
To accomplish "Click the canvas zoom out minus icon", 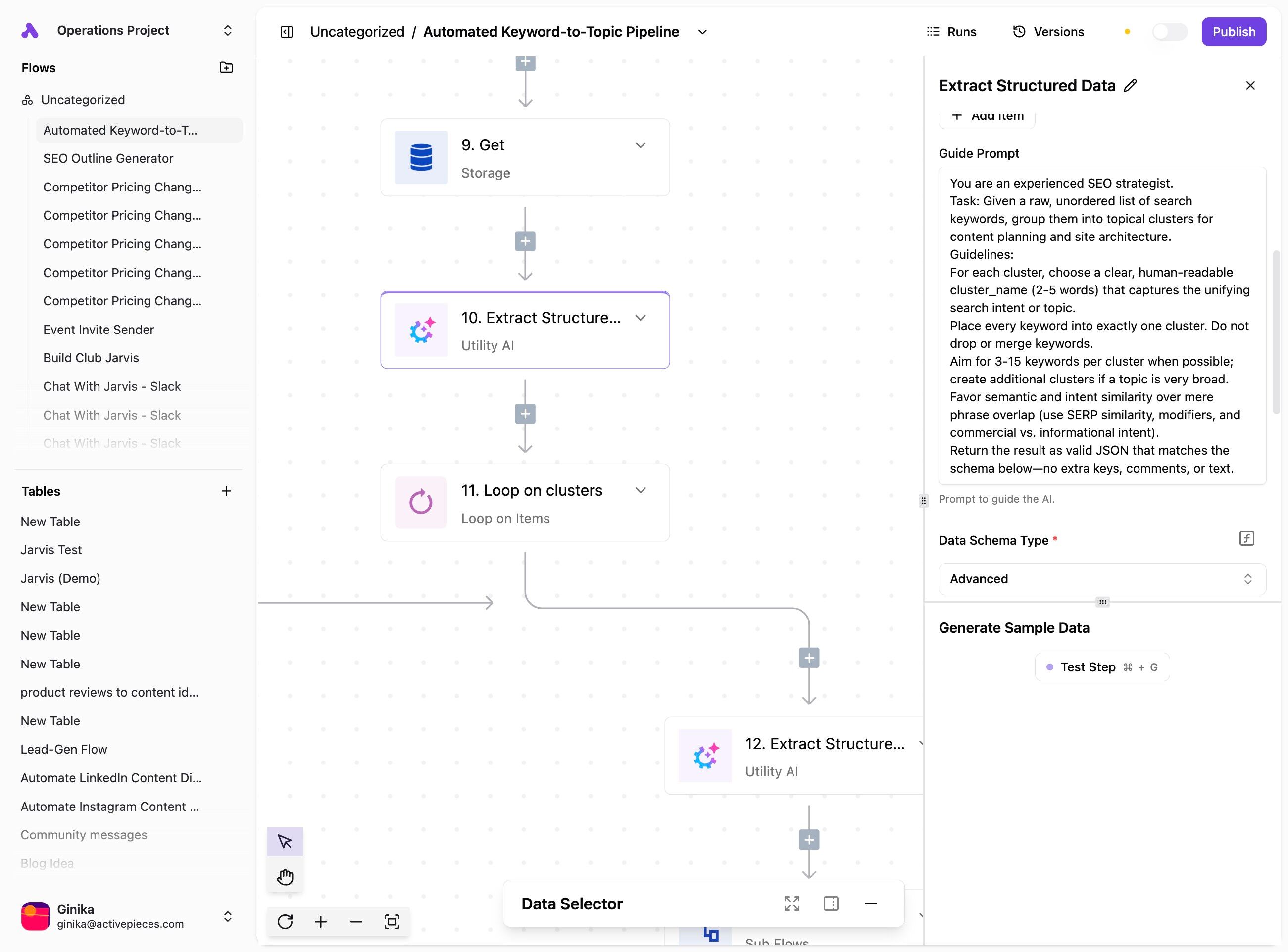I will pos(356,921).
